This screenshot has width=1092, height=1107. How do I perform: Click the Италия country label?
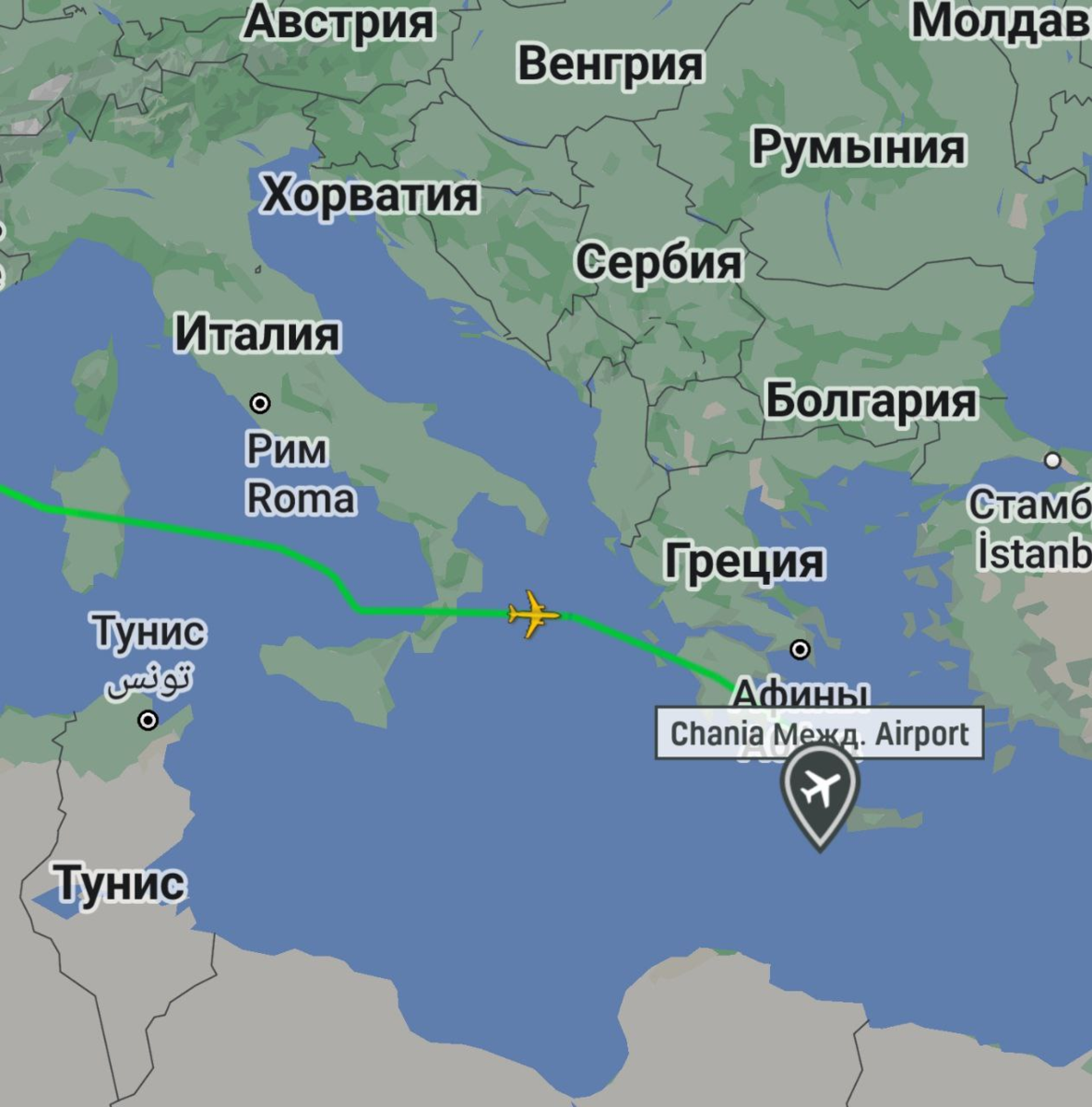coord(257,334)
